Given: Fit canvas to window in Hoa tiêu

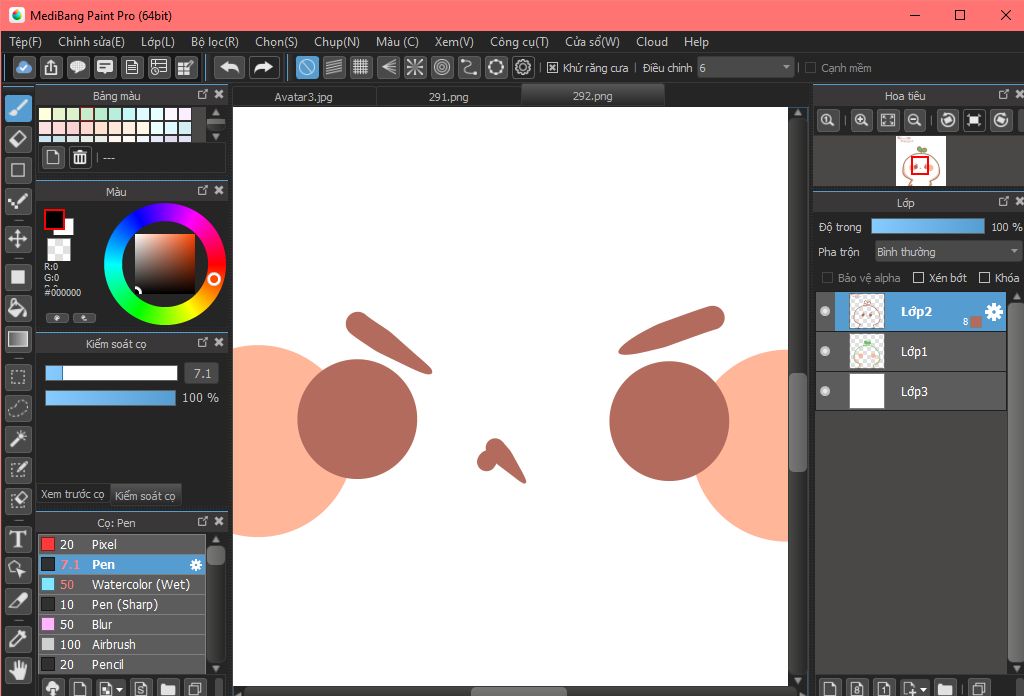Looking at the screenshot, I should [x=888, y=120].
